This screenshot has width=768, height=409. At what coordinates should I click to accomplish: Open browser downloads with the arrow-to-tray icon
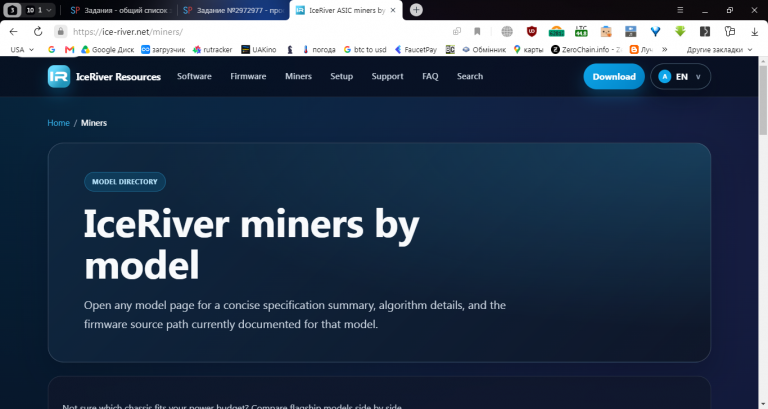pyautogui.click(x=754, y=31)
